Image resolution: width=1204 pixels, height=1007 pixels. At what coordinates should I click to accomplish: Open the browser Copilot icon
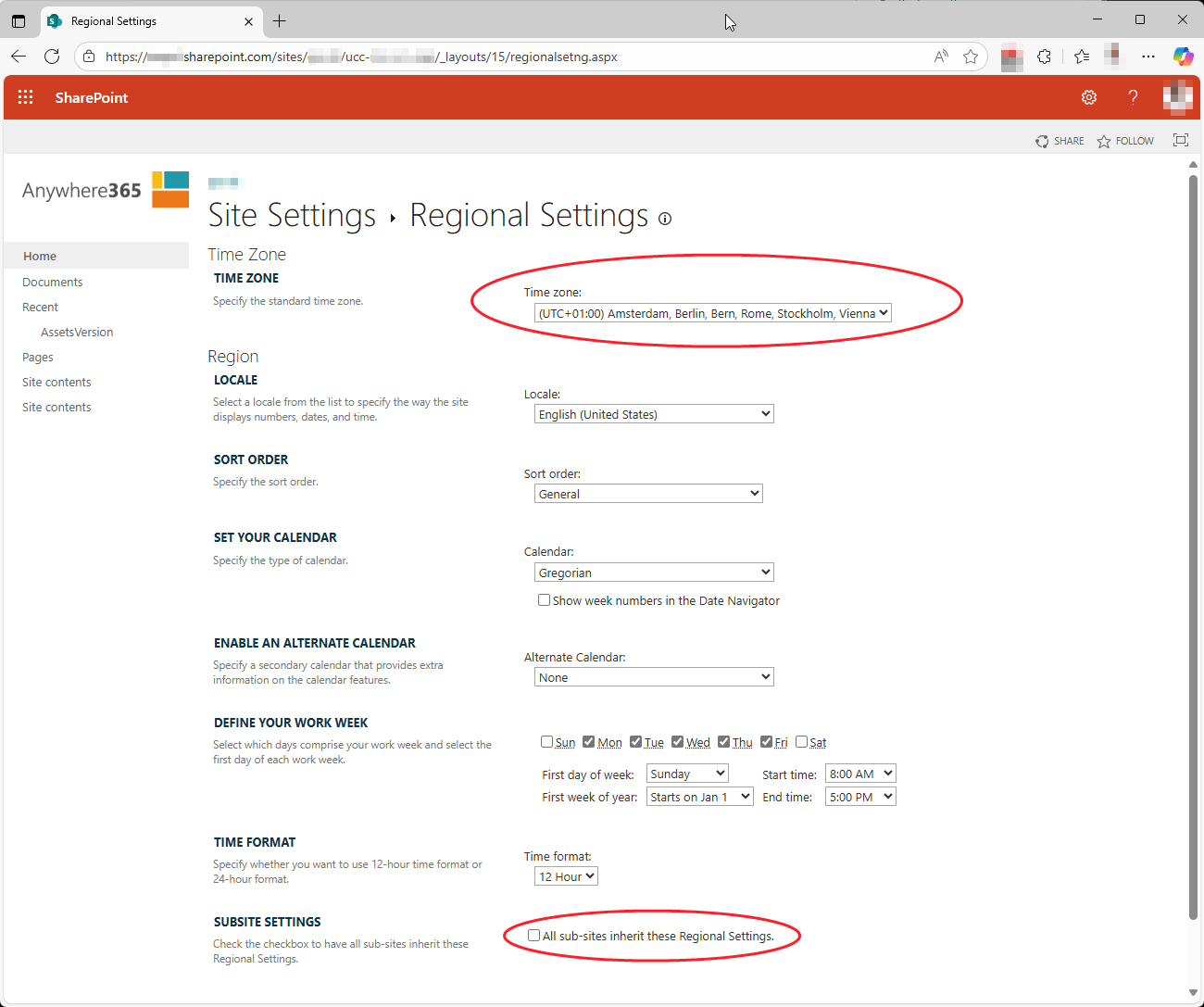coord(1183,57)
